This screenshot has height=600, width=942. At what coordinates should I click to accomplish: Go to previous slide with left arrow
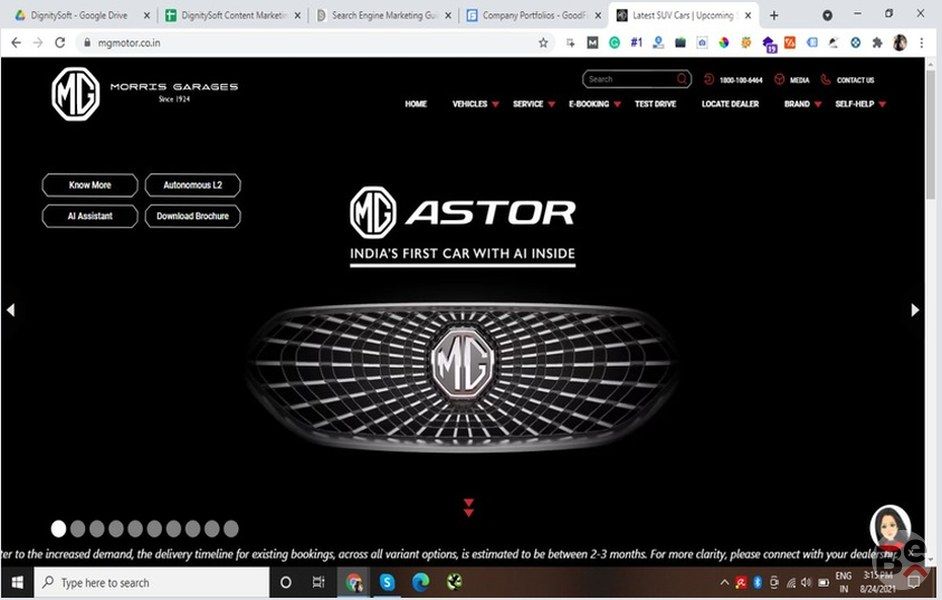pos(11,310)
